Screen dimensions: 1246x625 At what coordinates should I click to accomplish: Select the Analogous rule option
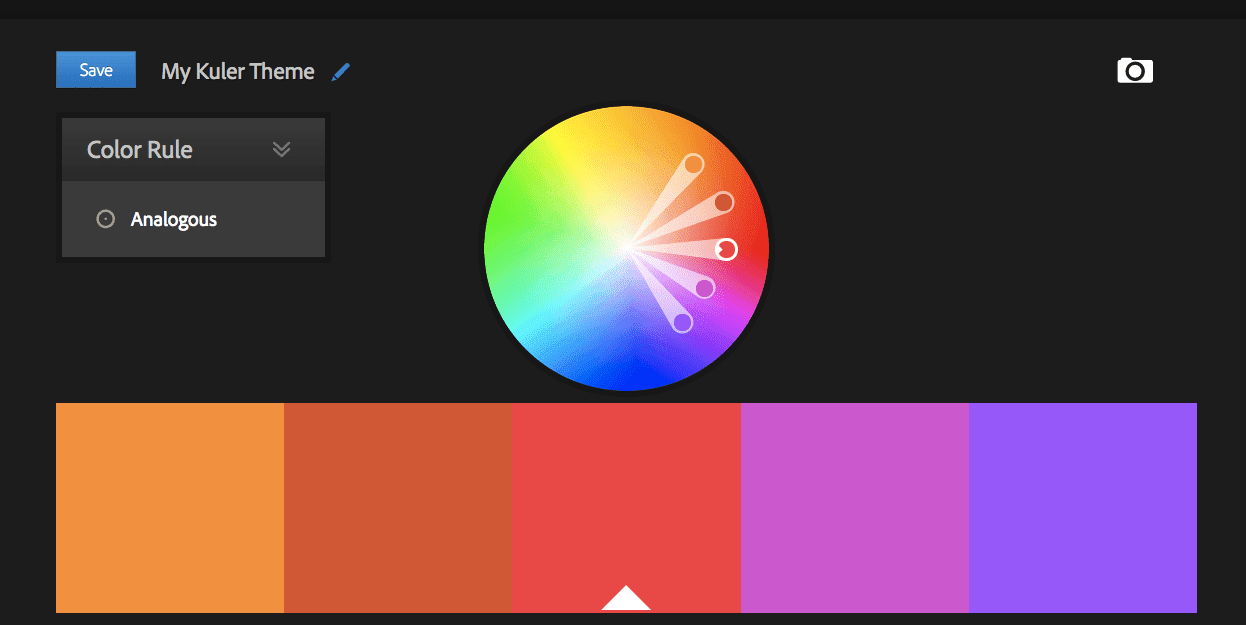pos(172,218)
